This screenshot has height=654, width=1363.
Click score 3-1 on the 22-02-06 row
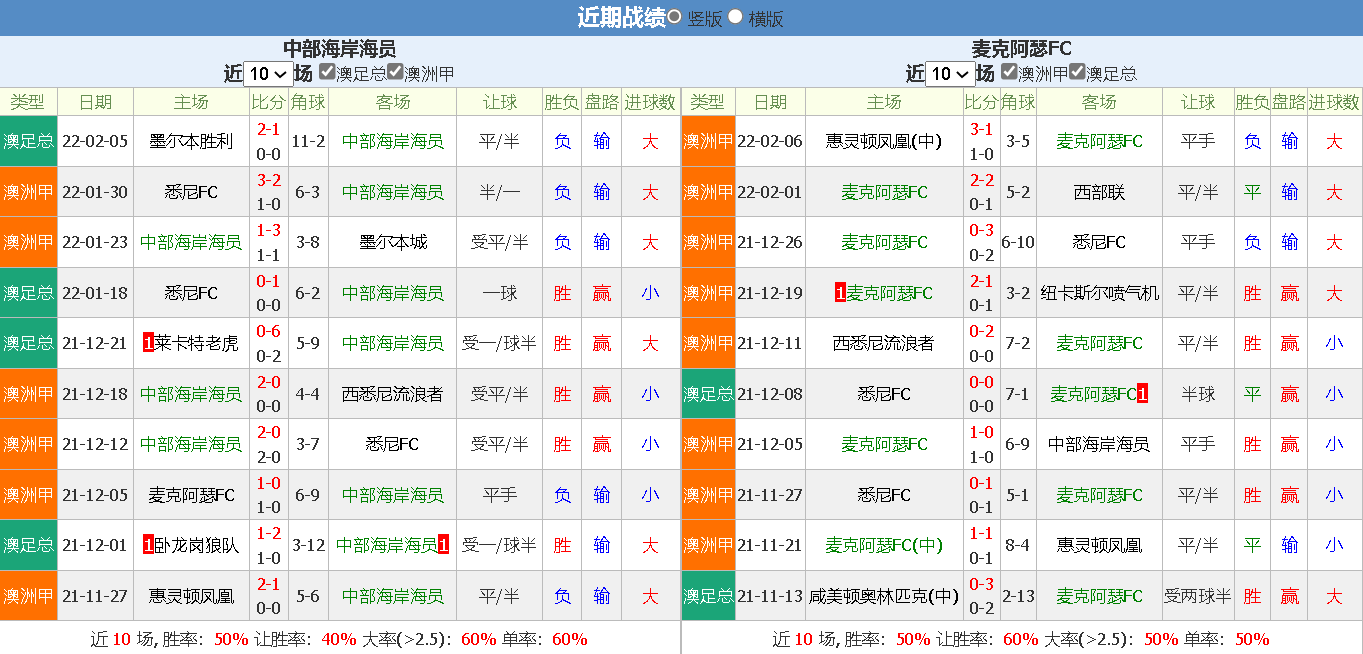[x=981, y=129]
